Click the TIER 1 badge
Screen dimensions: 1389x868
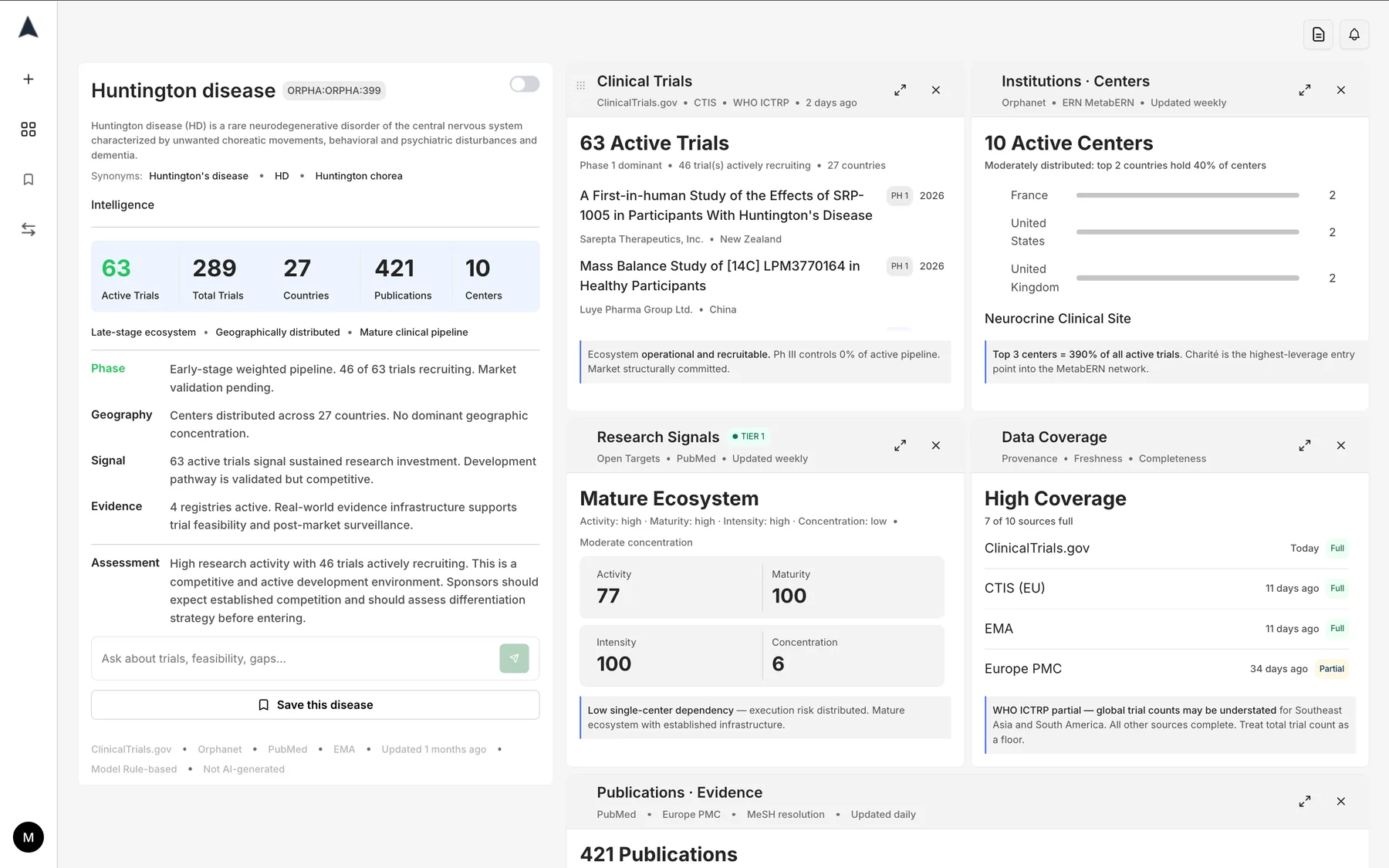[x=749, y=437]
